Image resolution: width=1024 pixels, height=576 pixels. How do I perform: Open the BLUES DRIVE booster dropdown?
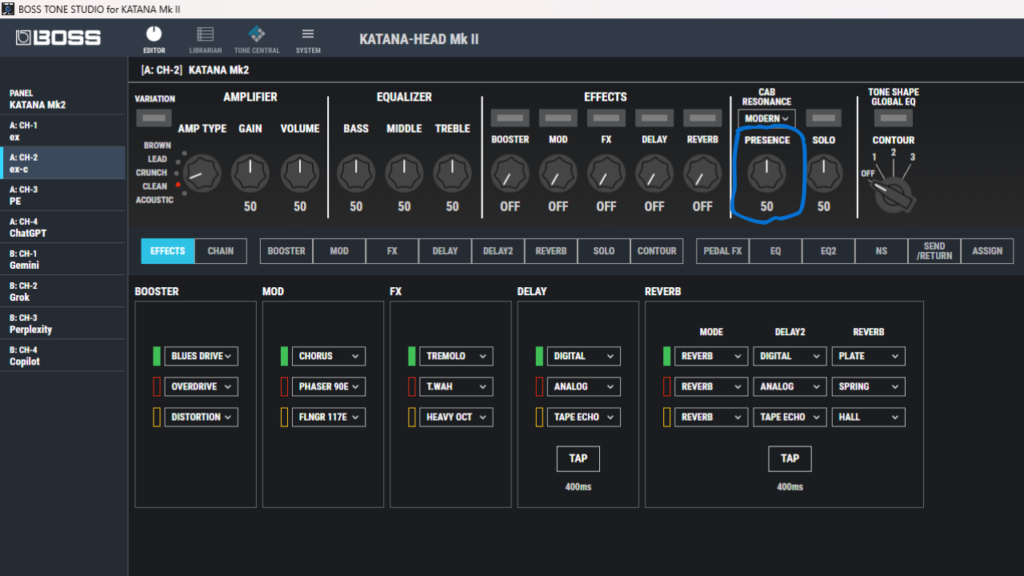point(201,356)
